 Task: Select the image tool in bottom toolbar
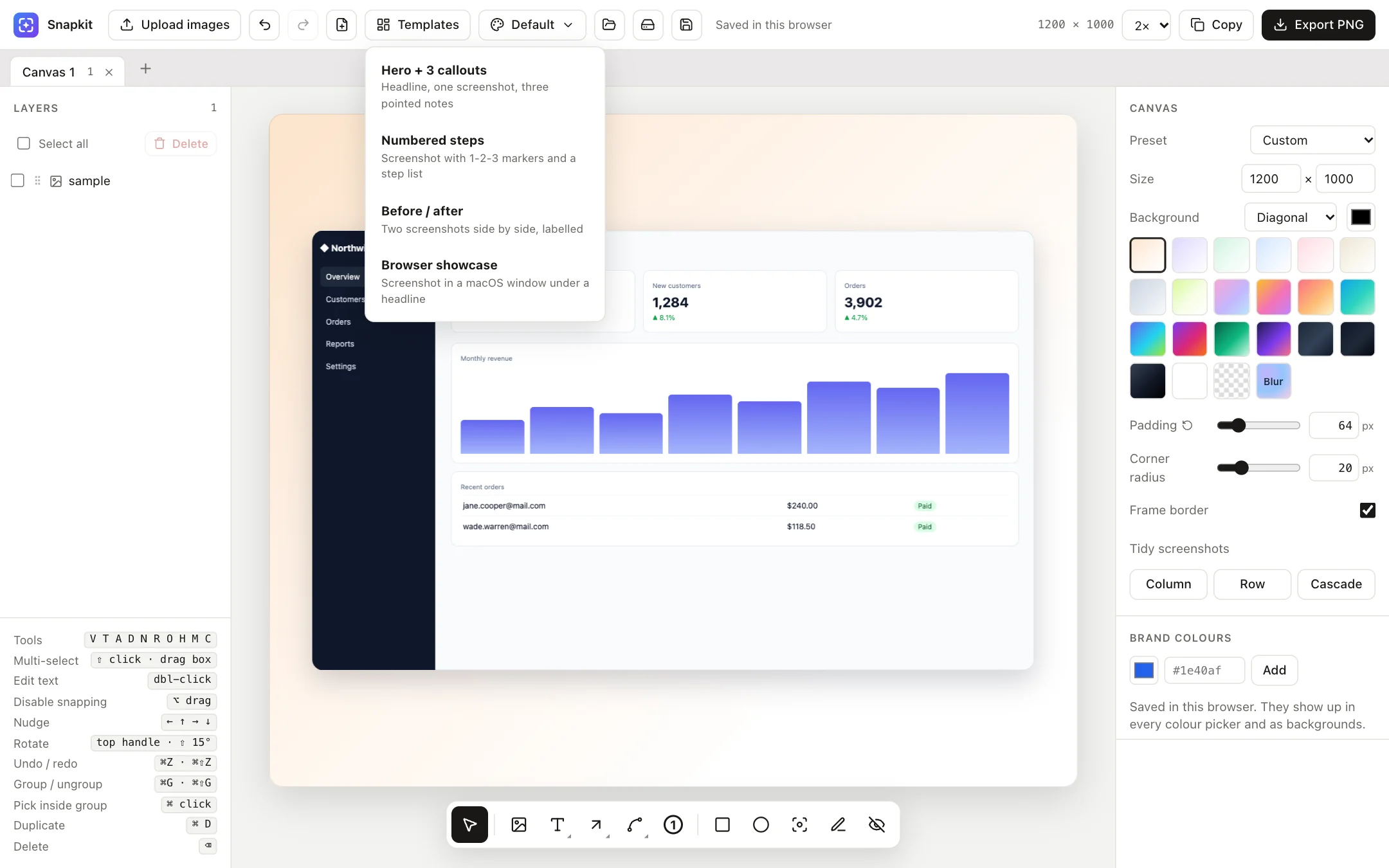pyautogui.click(x=519, y=824)
